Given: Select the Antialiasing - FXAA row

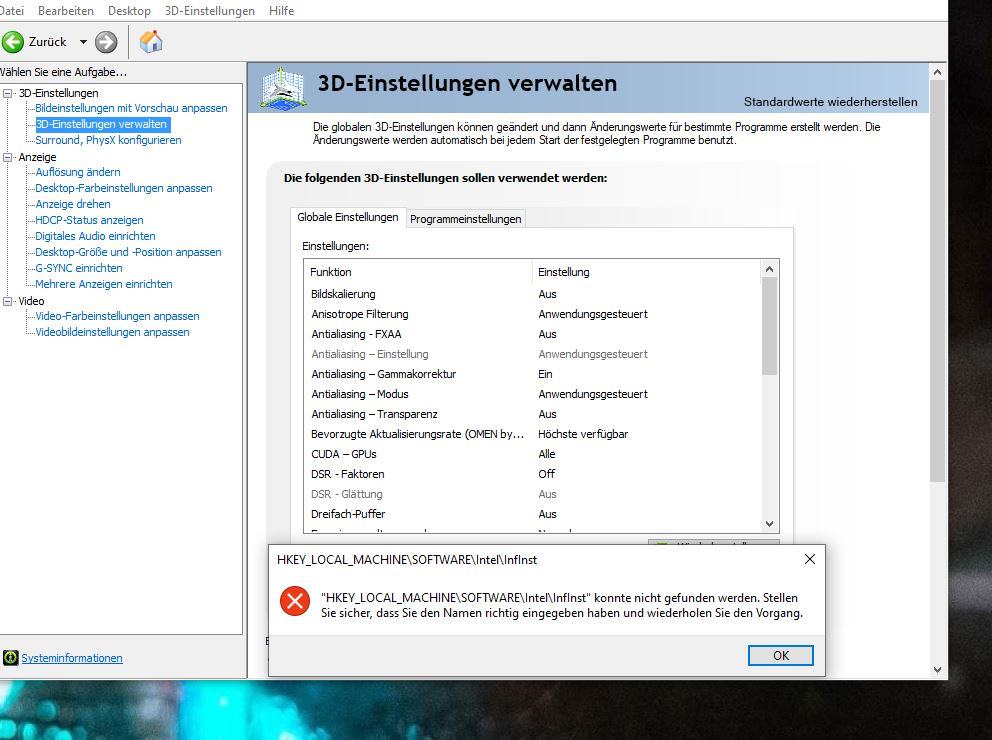Looking at the screenshot, I should (533, 334).
